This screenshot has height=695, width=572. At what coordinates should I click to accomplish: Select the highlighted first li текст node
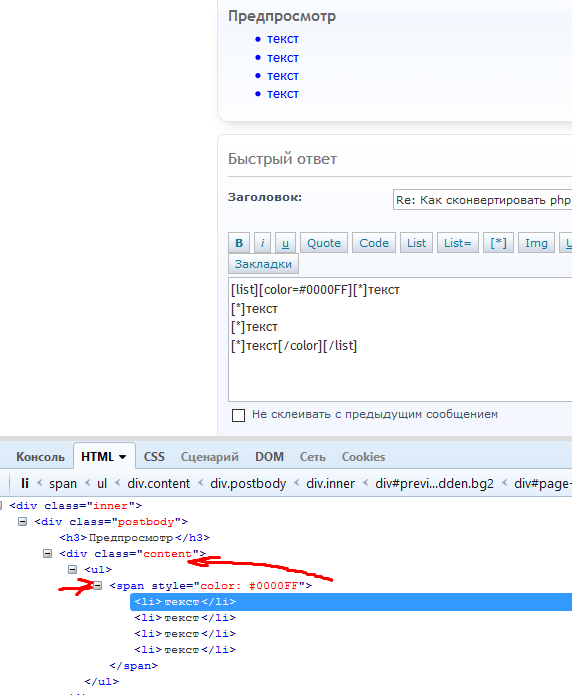351,601
